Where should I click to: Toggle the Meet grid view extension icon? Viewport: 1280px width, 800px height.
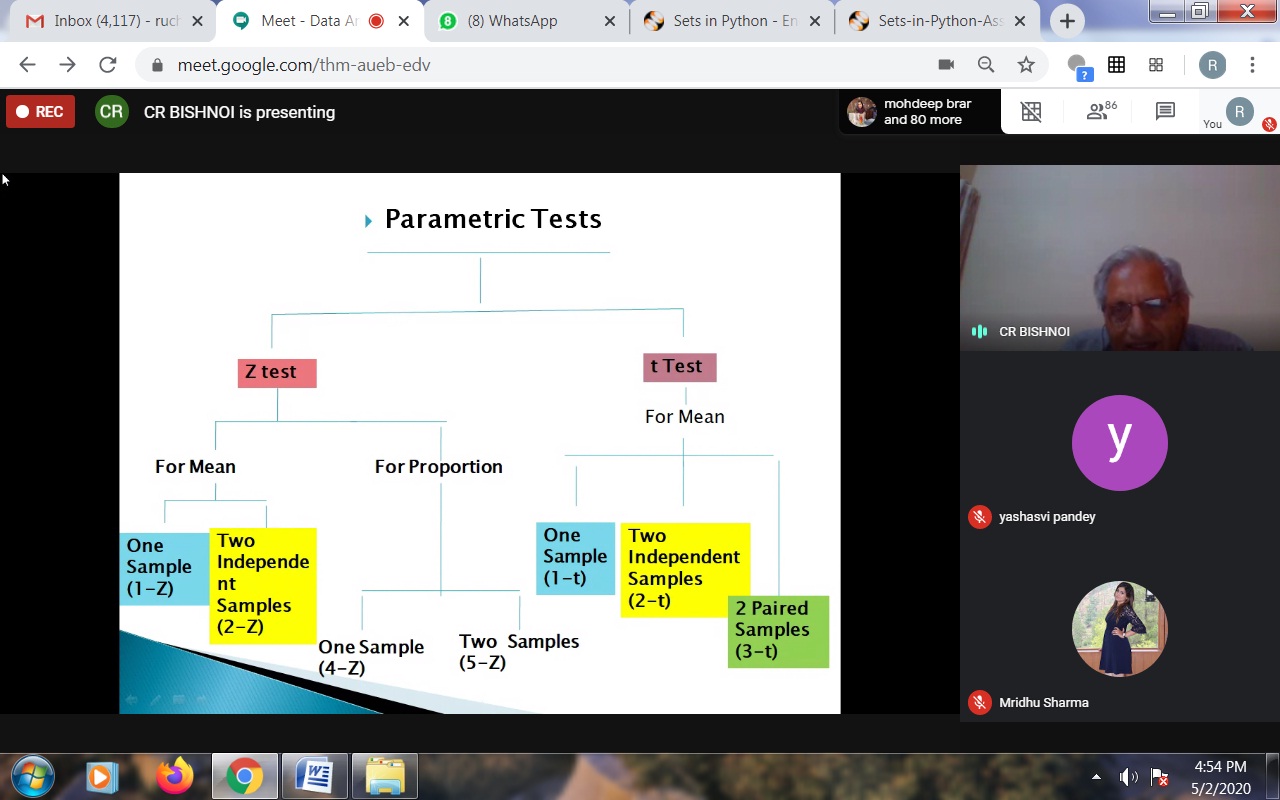tap(1031, 112)
